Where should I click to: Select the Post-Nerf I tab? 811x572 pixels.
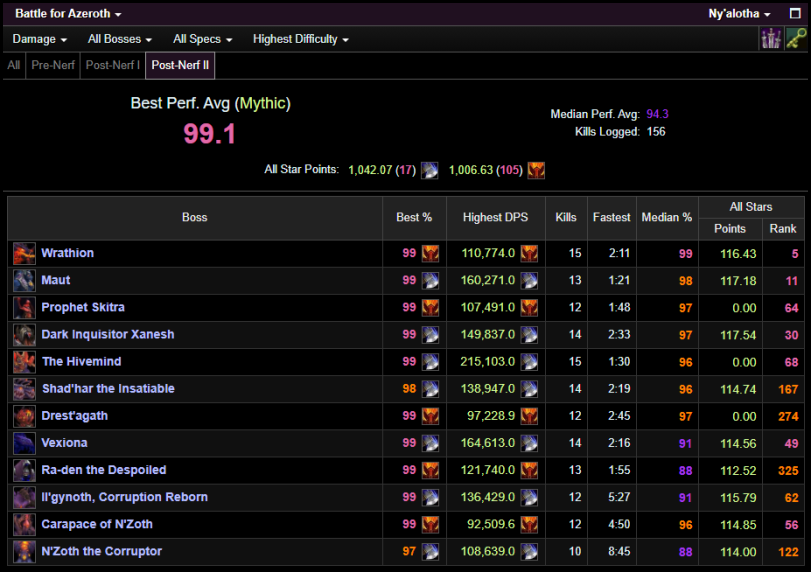tap(113, 66)
